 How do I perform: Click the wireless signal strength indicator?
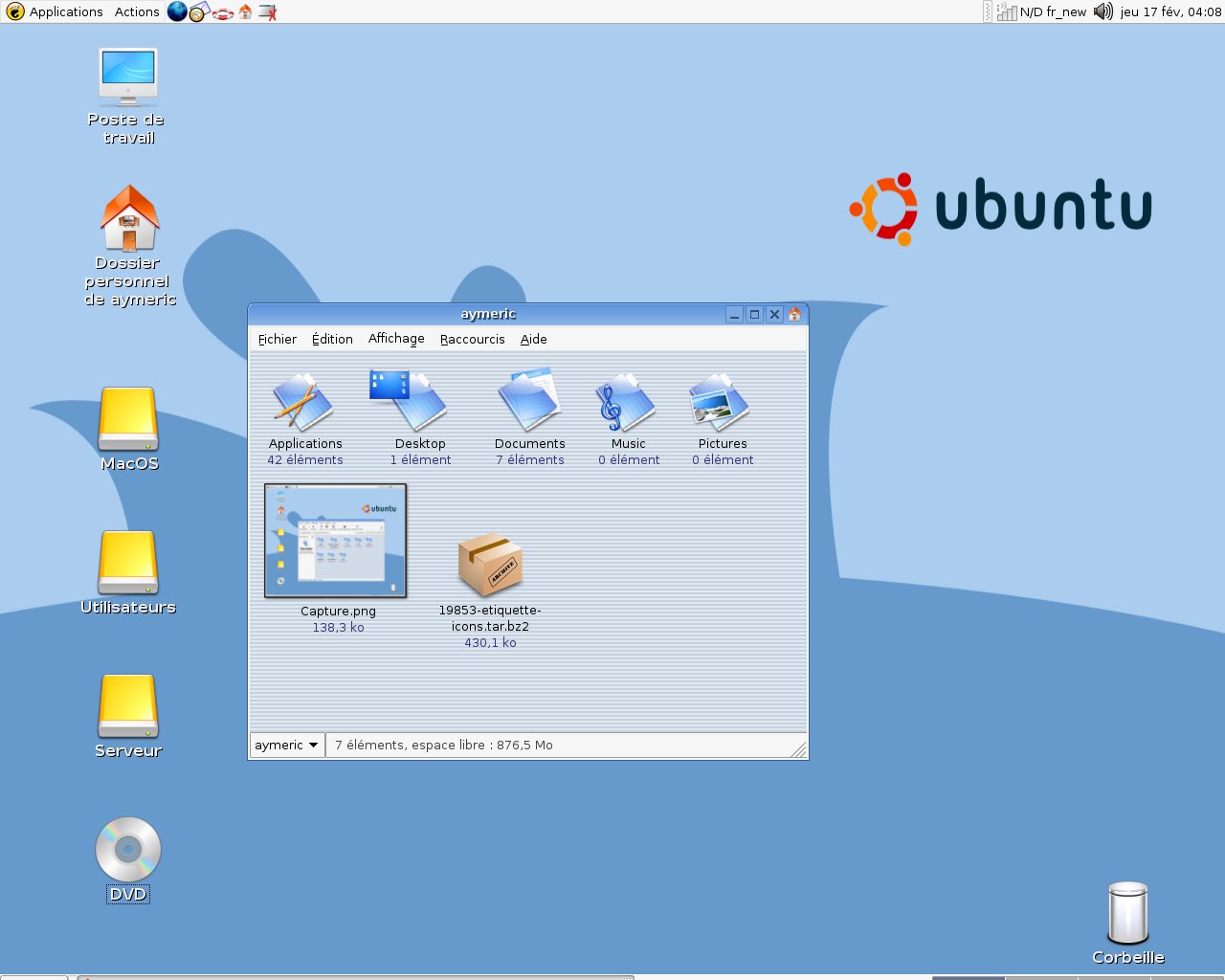pos(1007,11)
